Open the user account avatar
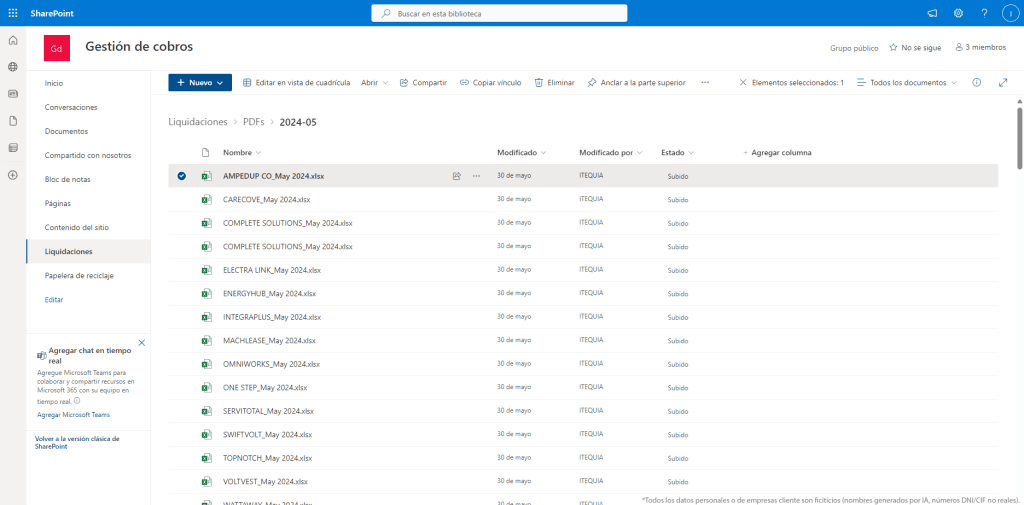This screenshot has width=1024, height=505. coord(1010,13)
